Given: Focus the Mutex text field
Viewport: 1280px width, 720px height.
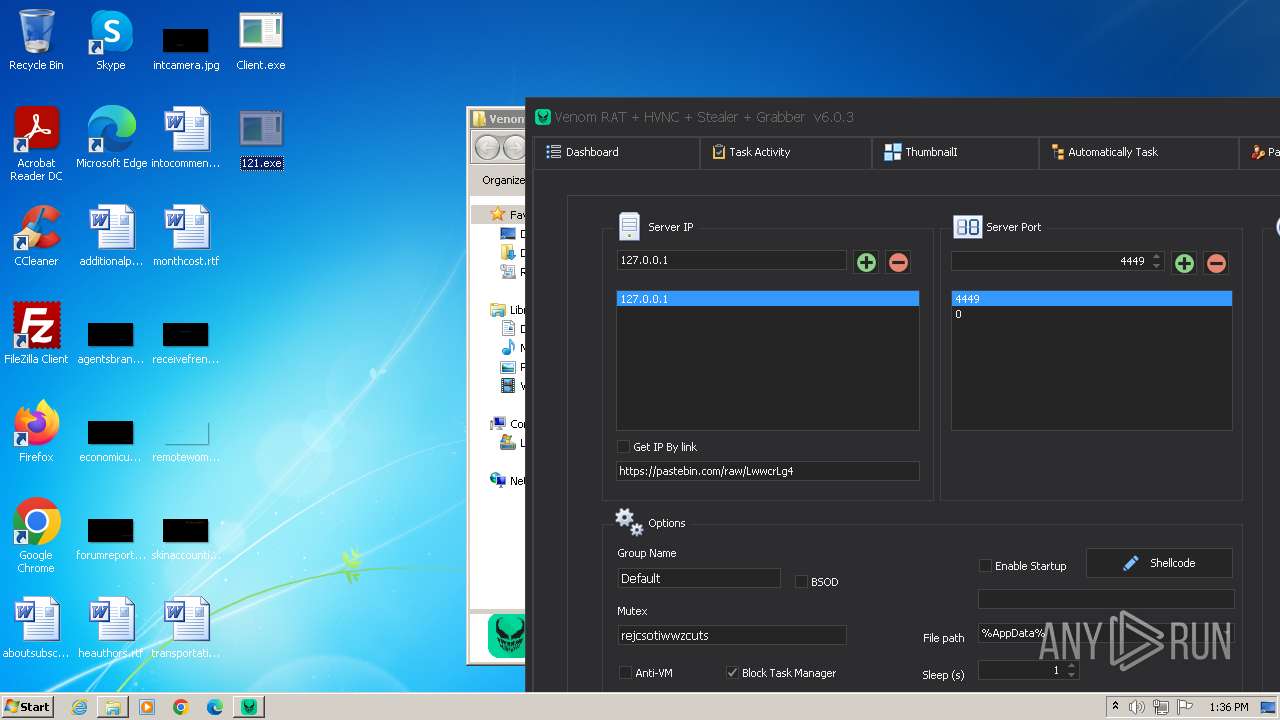Looking at the screenshot, I should pos(732,635).
